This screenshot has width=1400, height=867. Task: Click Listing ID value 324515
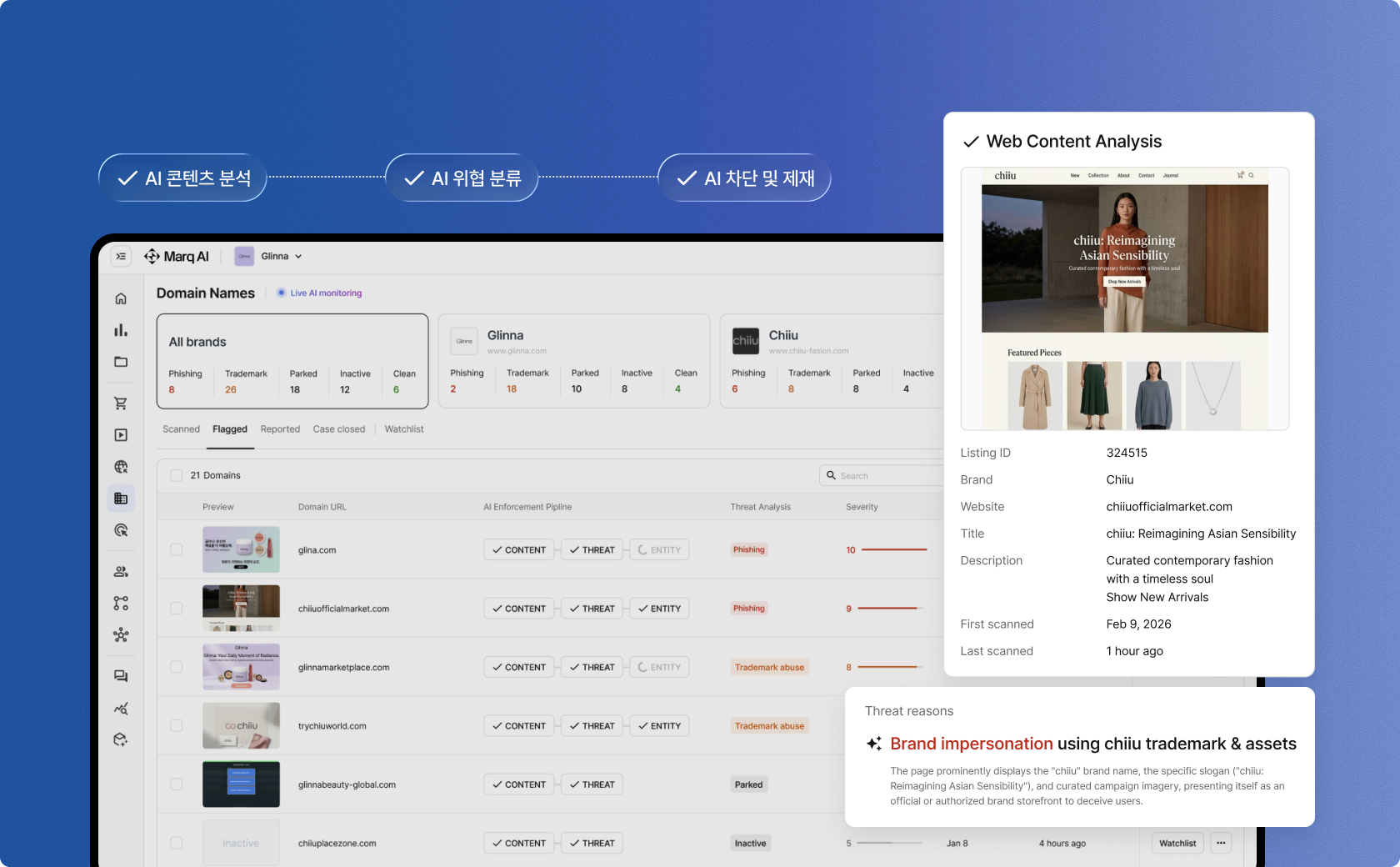coord(1127,453)
